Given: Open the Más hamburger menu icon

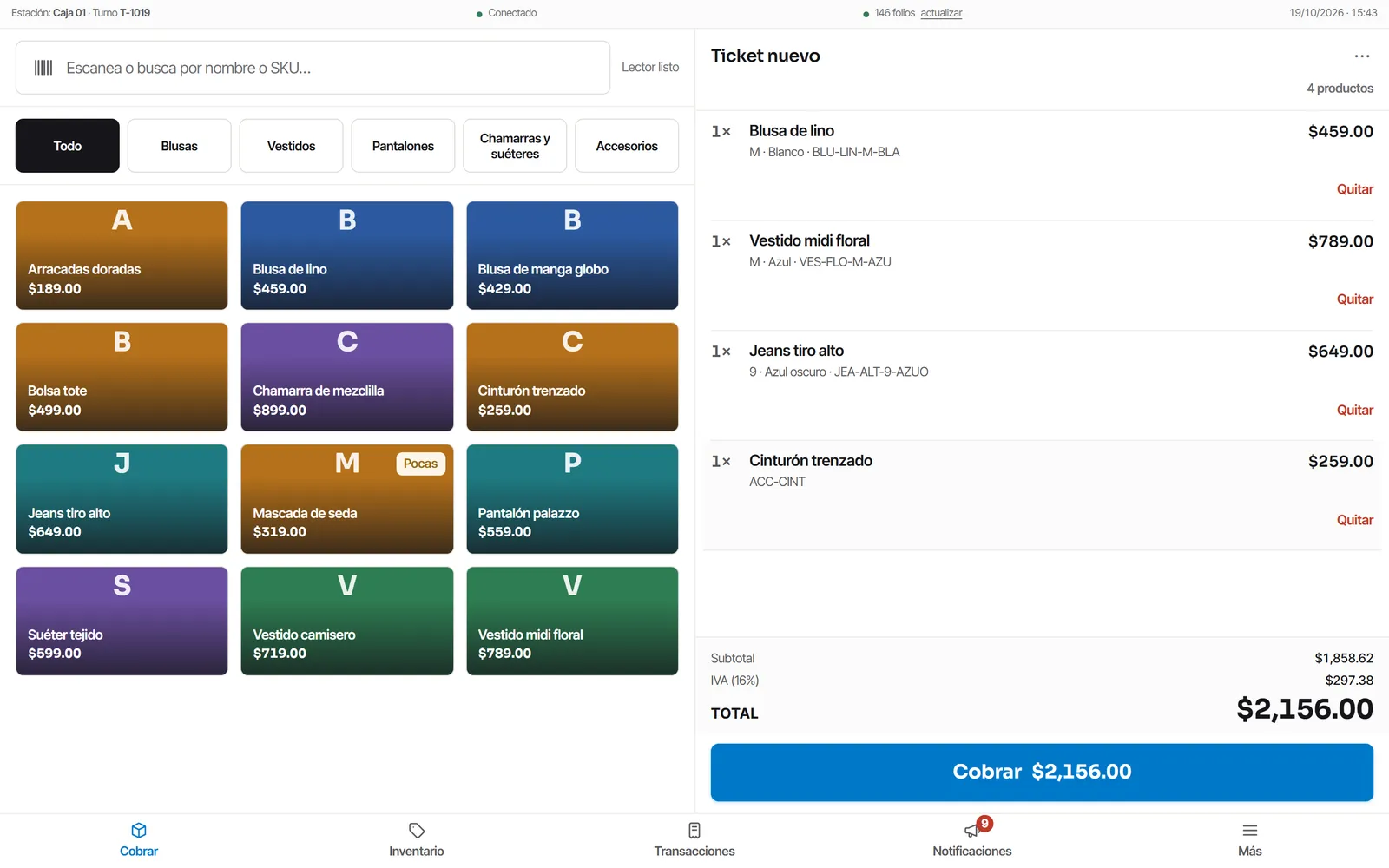Looking at the screenshot, I should click(1250, 831).
